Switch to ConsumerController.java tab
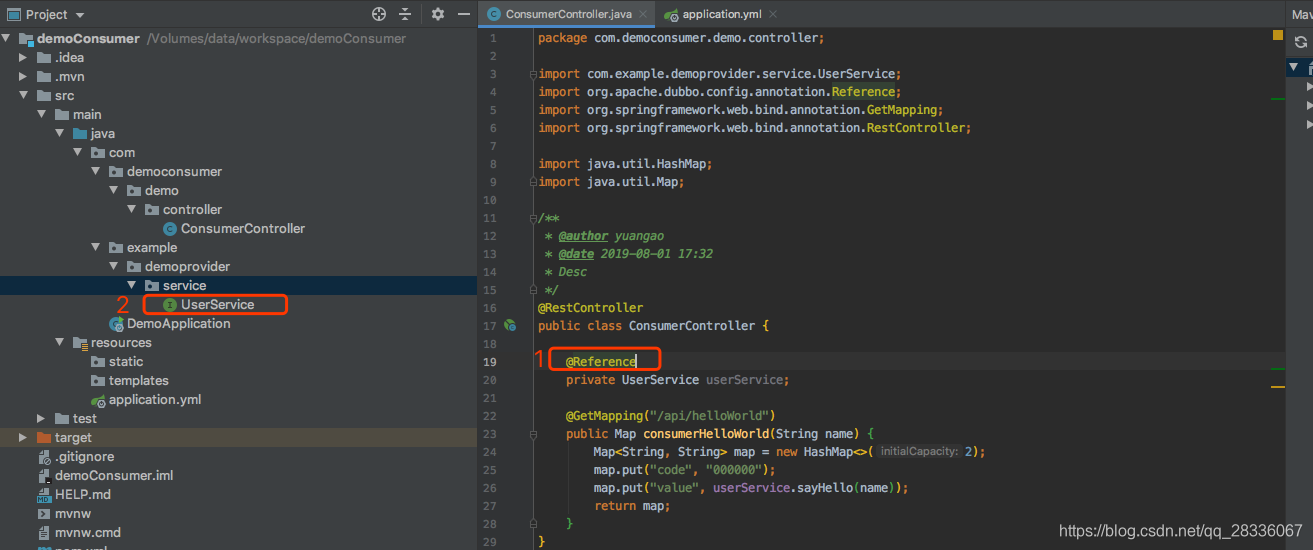The image size is (1313, 550). [567, 15]
